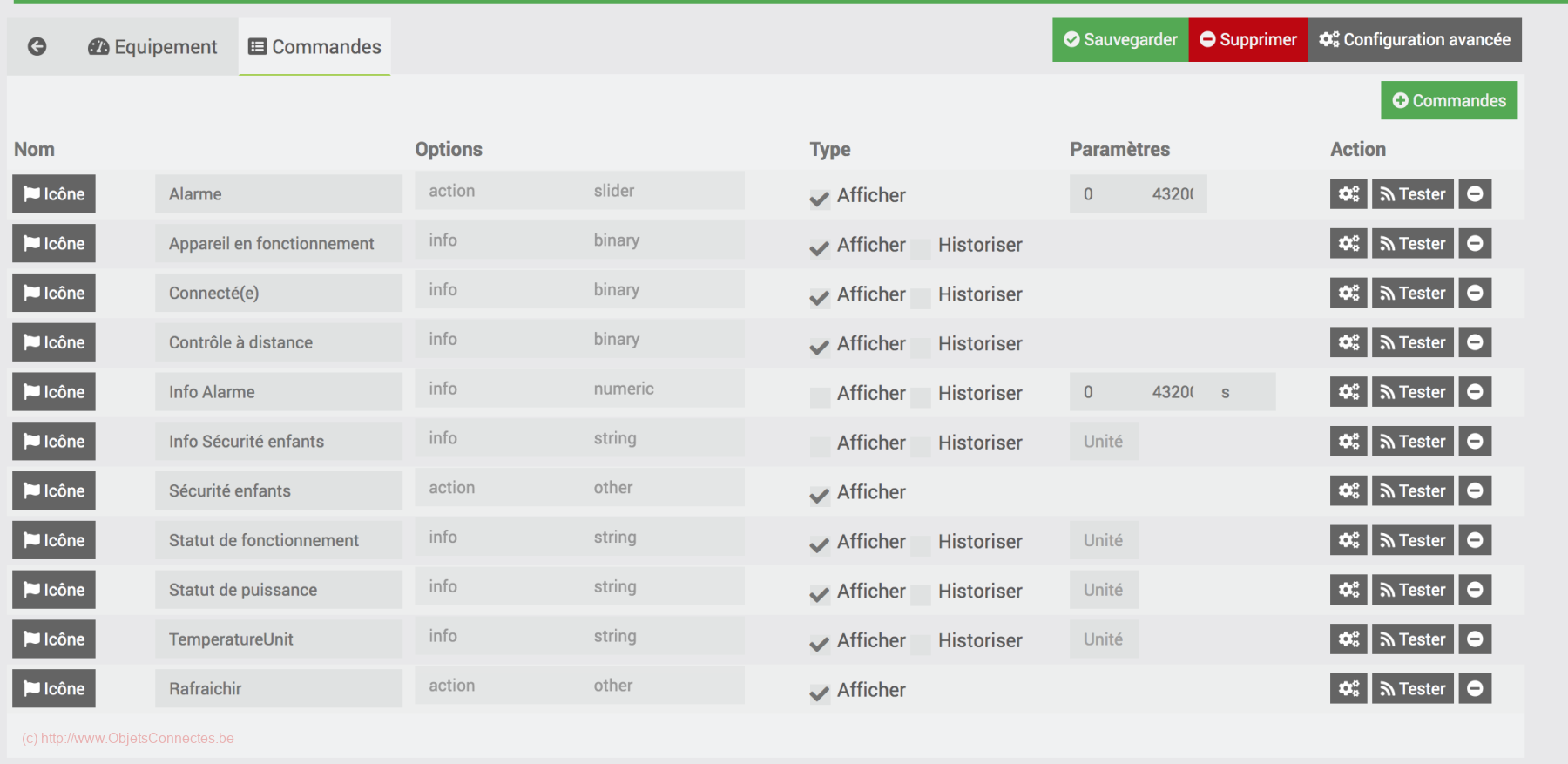The image size is (1568, 764).
Task: Remove the Rafraichir command
Action: (1475, 688)
